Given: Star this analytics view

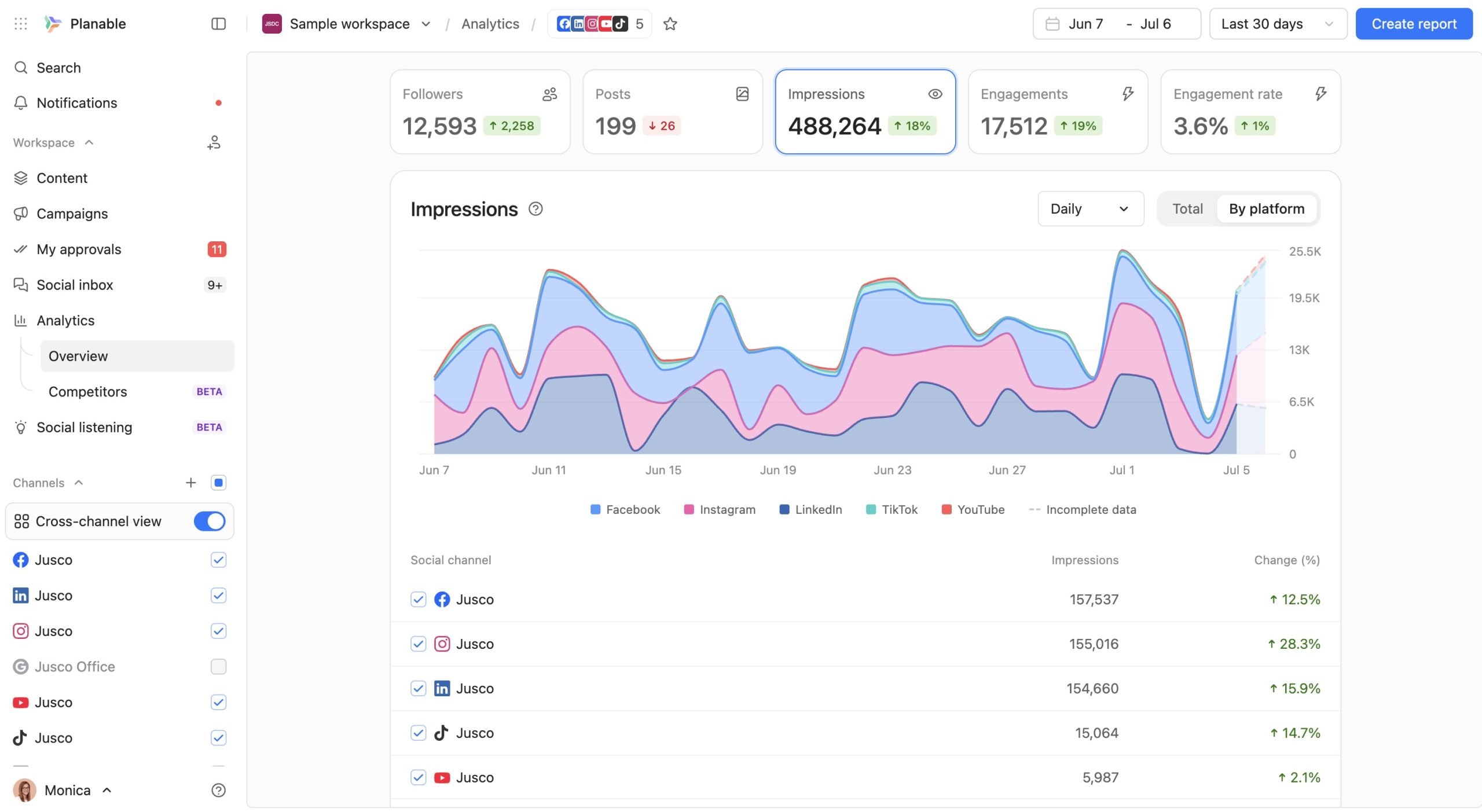Looking at the screenshot, I should click(670, 24).
